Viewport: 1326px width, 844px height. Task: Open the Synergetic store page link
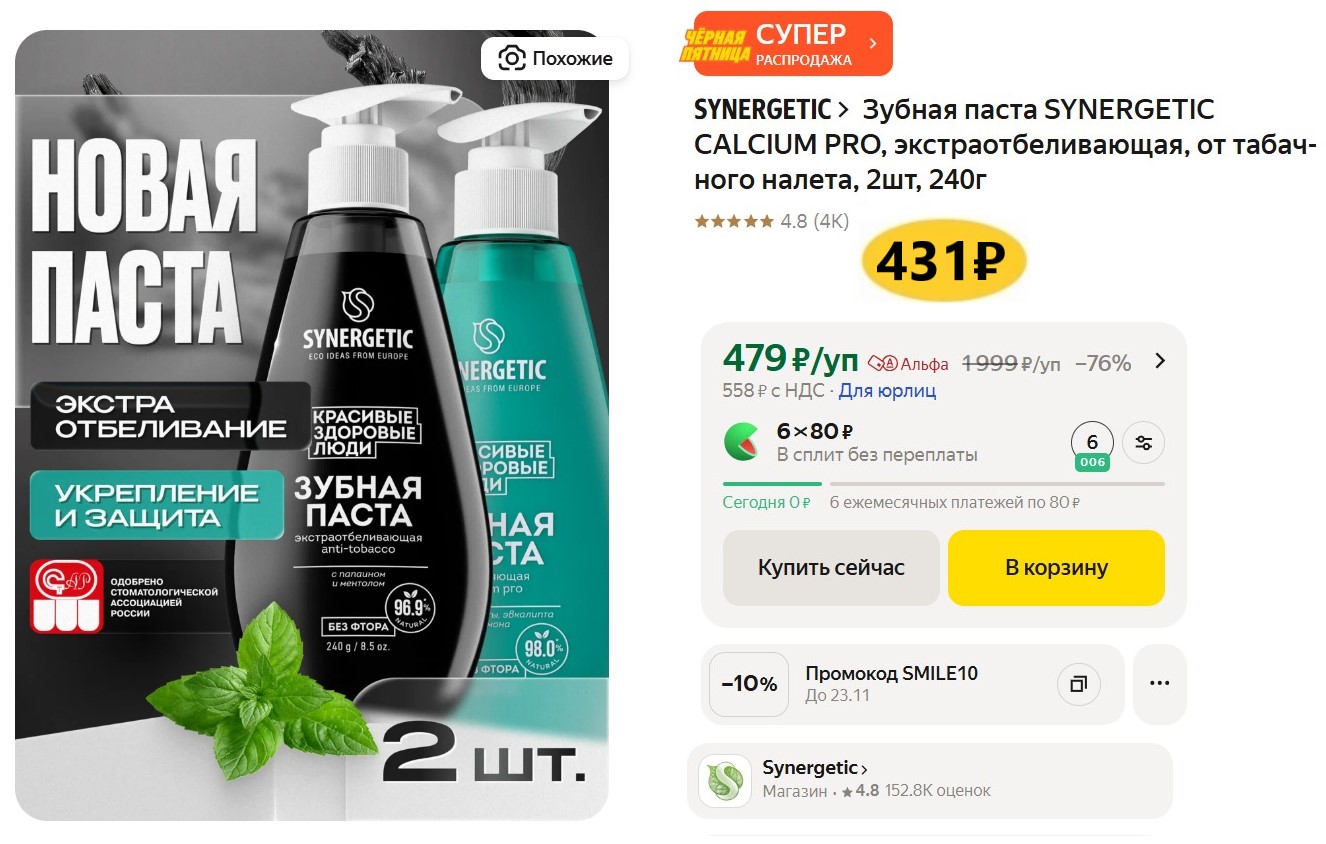tap(815, 768)
